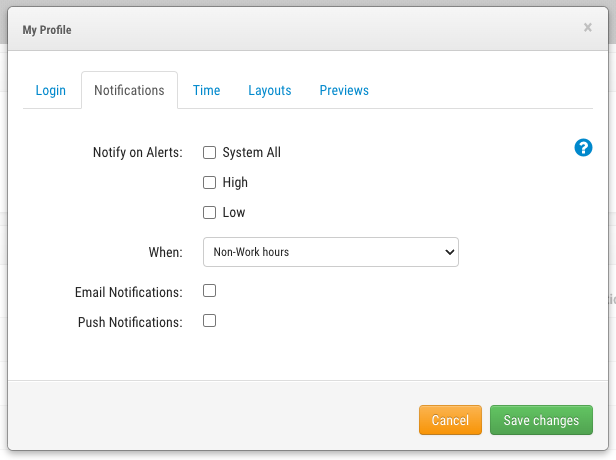Click the Notify on Alerts label
Viewport: 616px width, 460px height.
(137, 153)
